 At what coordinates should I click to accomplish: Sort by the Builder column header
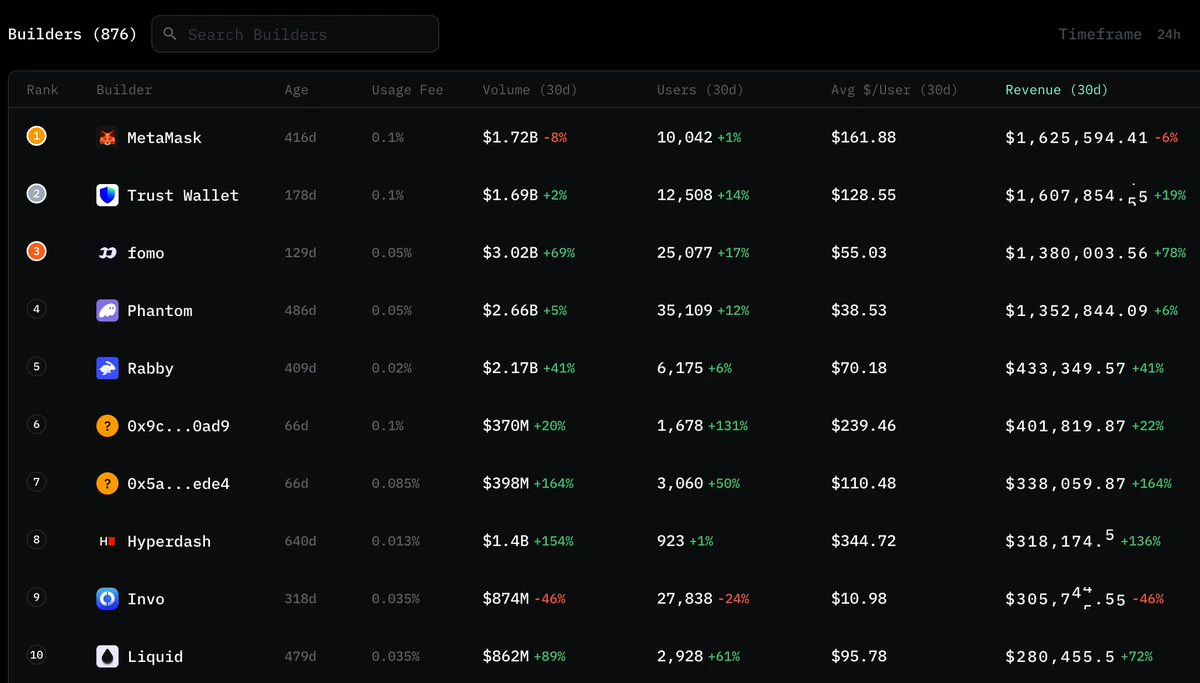(125, 90)
